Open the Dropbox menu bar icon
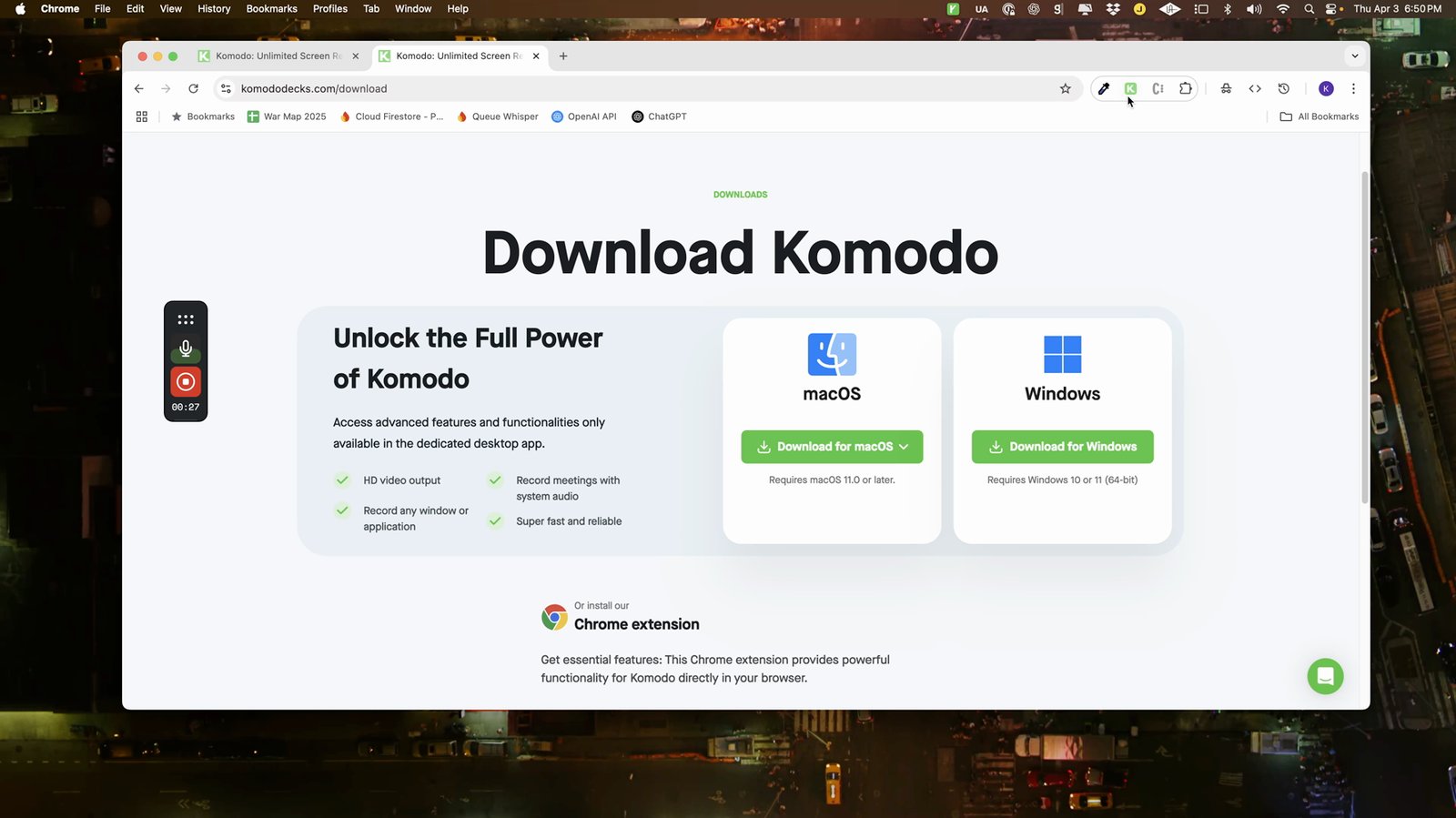This screenshot has height=818, width=1456. pyautogui.click(x=1113, y=9)
